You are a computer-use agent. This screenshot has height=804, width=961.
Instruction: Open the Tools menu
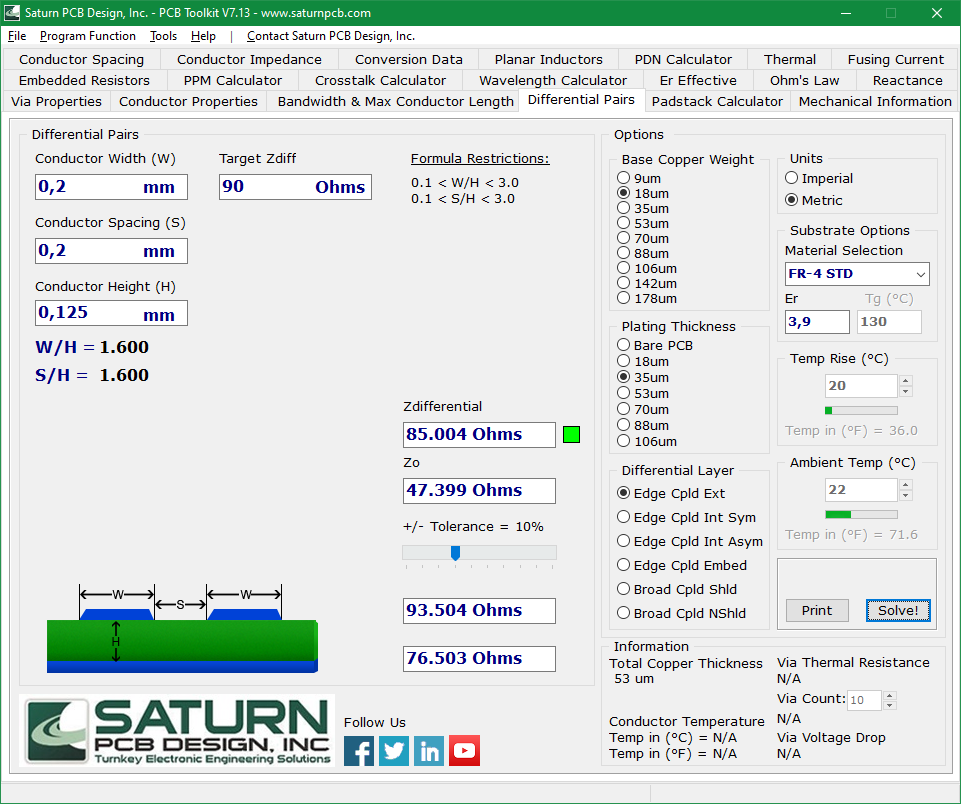163,36
